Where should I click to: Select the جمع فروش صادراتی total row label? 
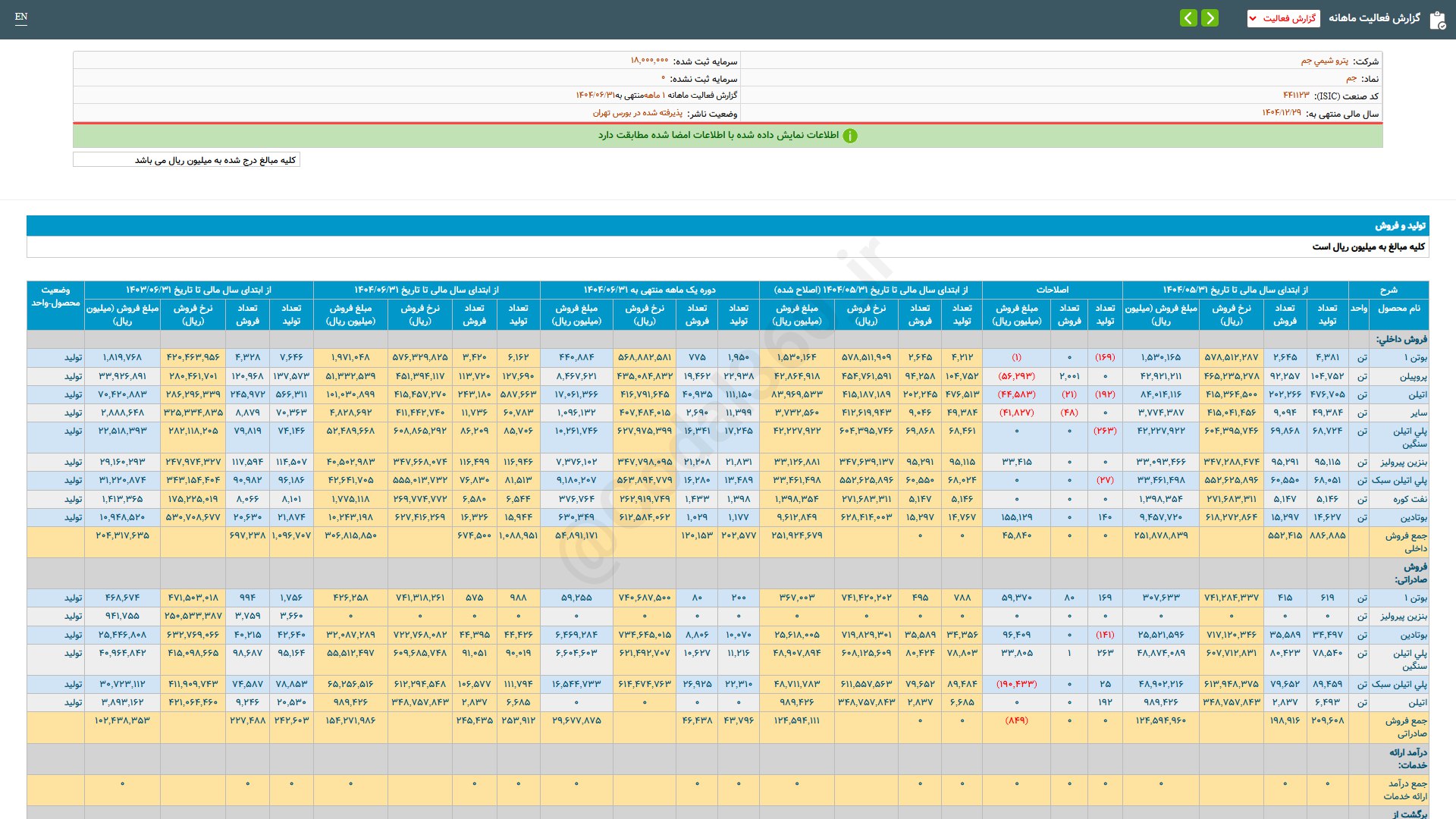[x=1405, y=727]
